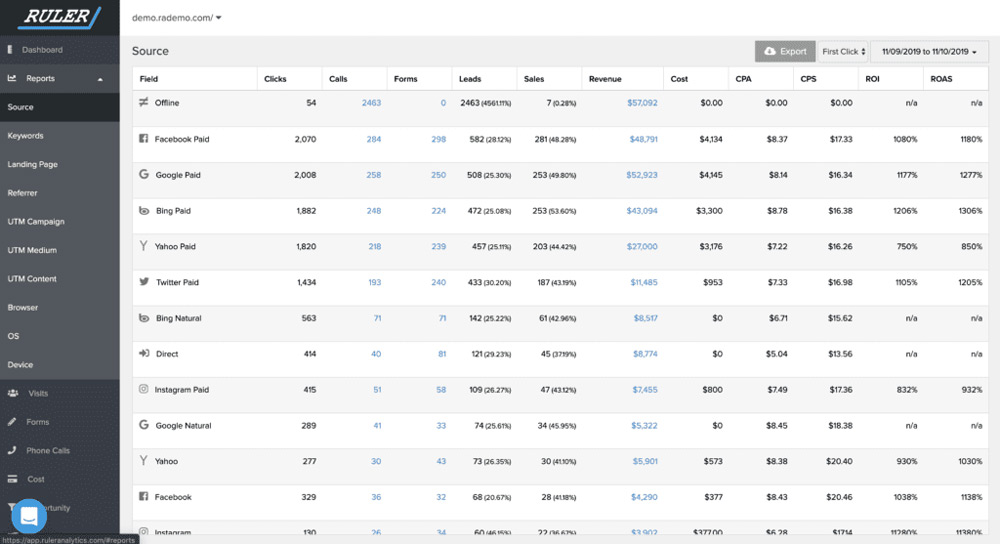This screenshot has height=544, width=1000.
Task: Click the Offline row icon
Action: 143,102
